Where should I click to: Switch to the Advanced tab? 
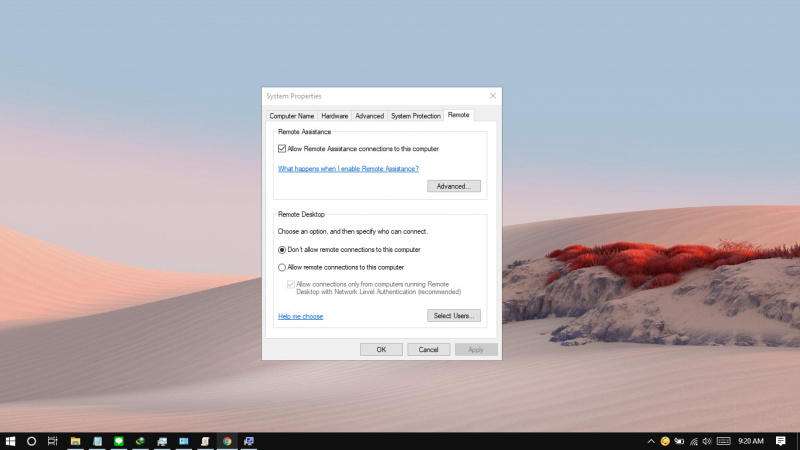[369, 116]
